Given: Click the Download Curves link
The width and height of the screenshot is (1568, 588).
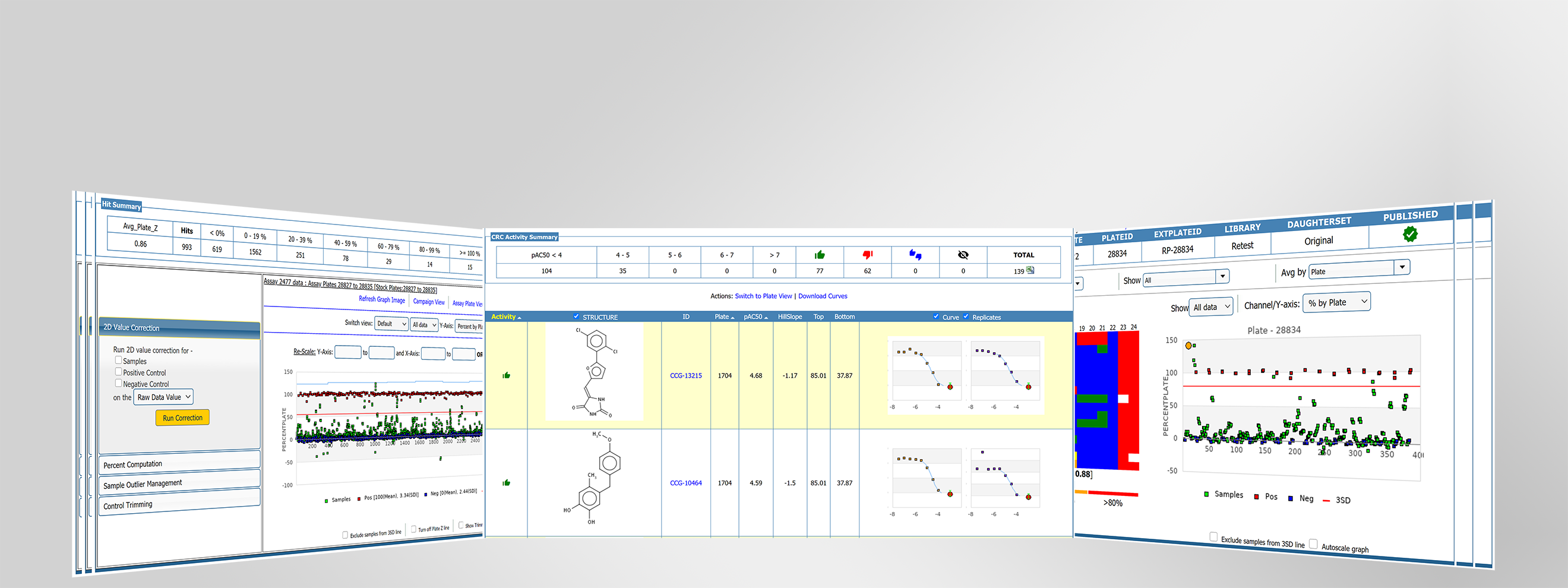Looking at the screenshot, I should pos(823,296).
